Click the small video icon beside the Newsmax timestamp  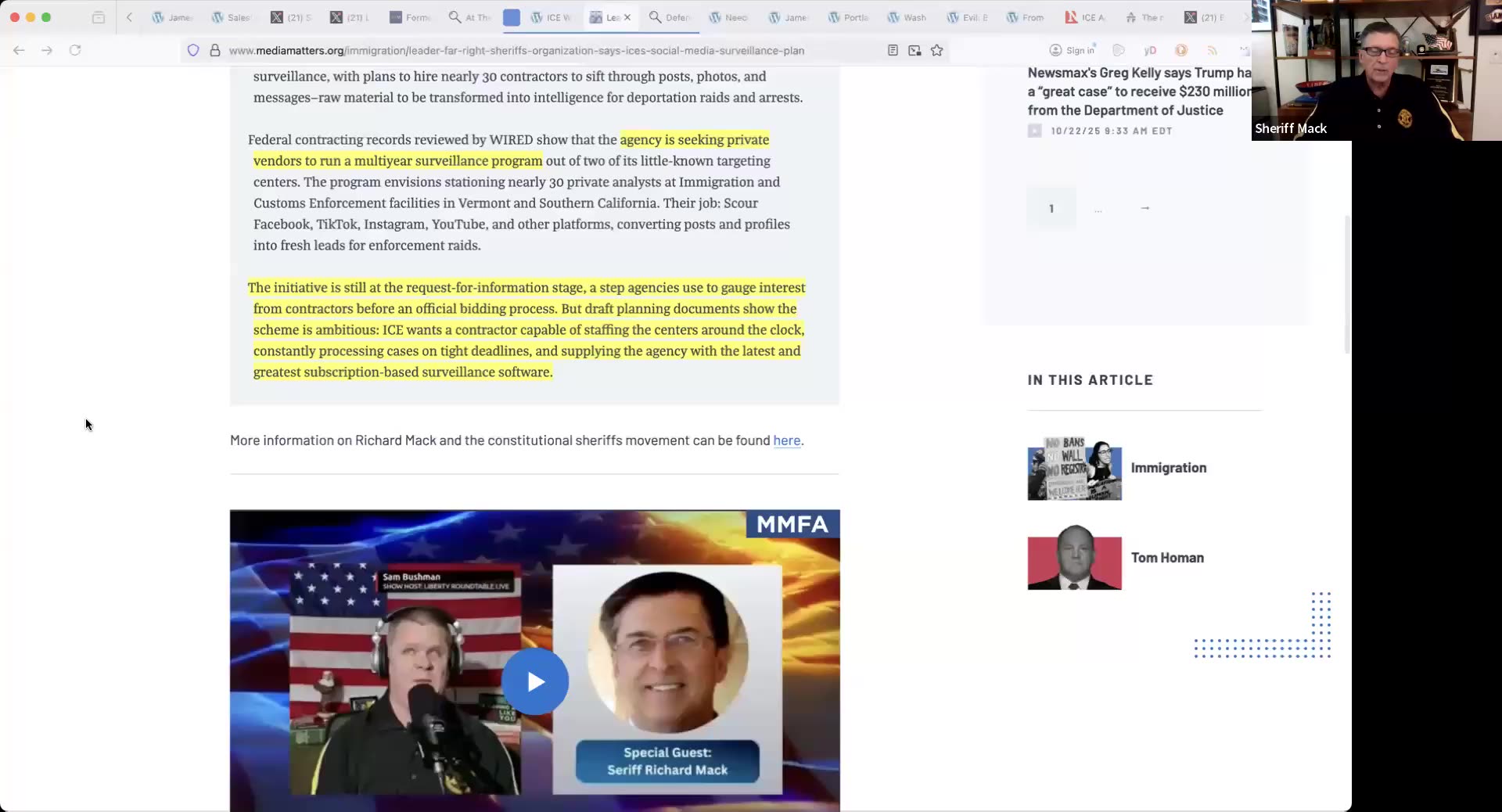coord(1035,131)
